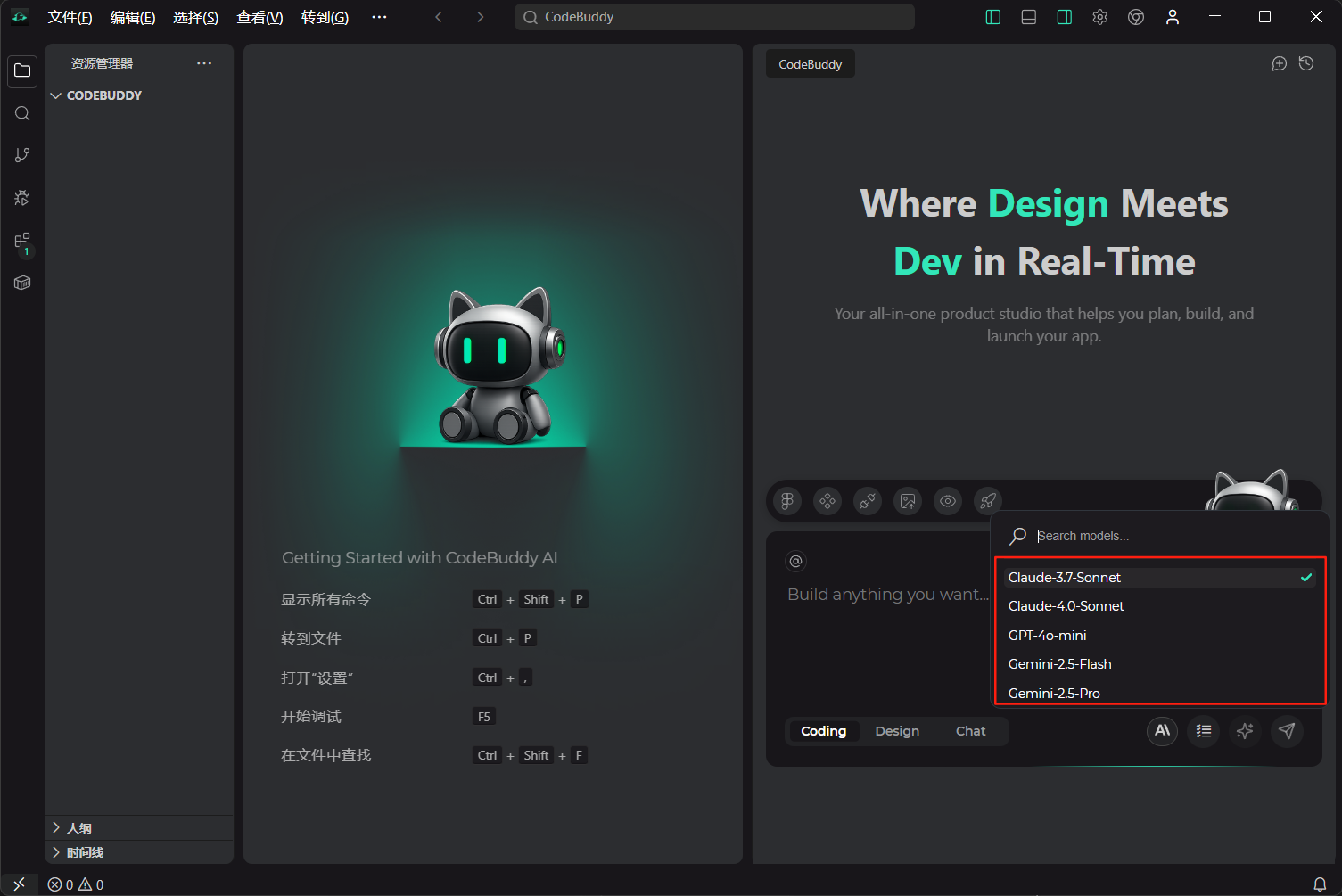Open the task list icon near the send button
This screenshot has width=1342, height=896.
[1203, 731]
